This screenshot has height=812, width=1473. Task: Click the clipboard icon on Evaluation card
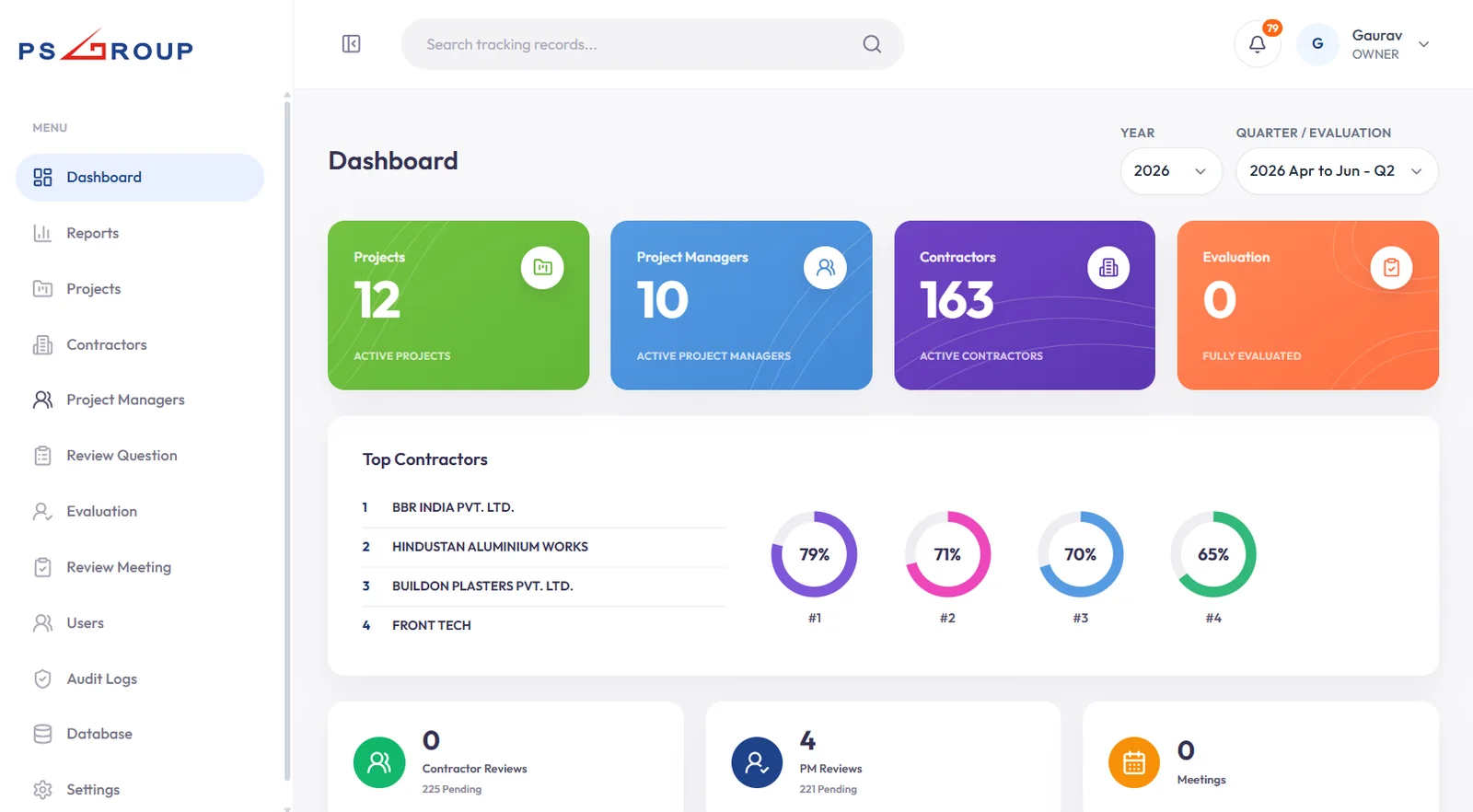tap(1391, 268)
